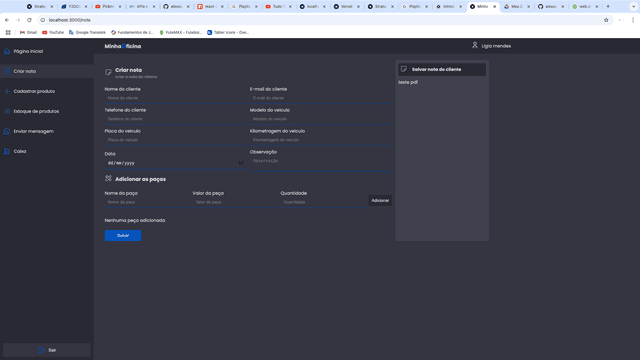Switch to the web.w... browser tab
The height and width of the screenshot is (360, 640).
click(585, 7)
